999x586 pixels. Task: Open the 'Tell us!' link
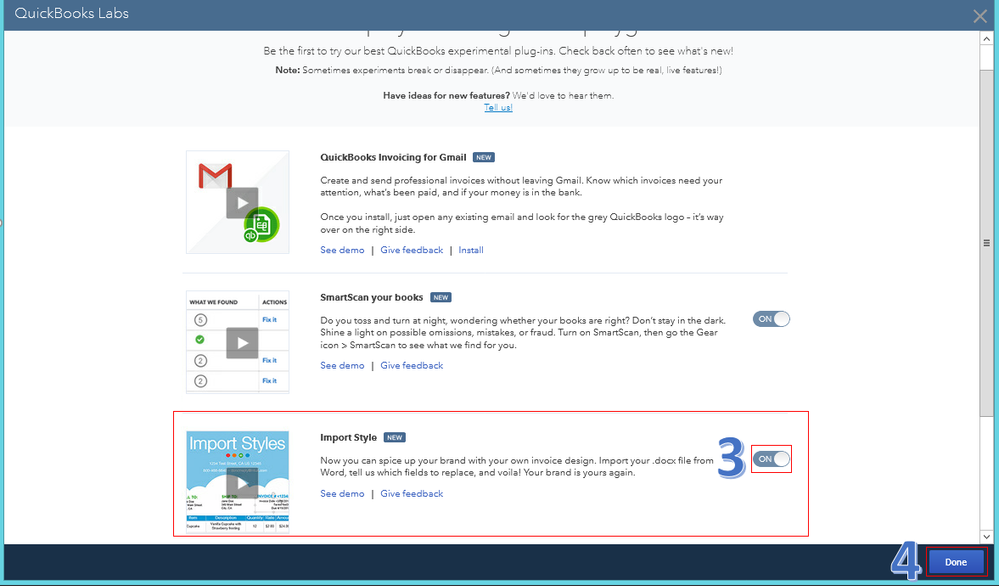click(x=498, y=107)
